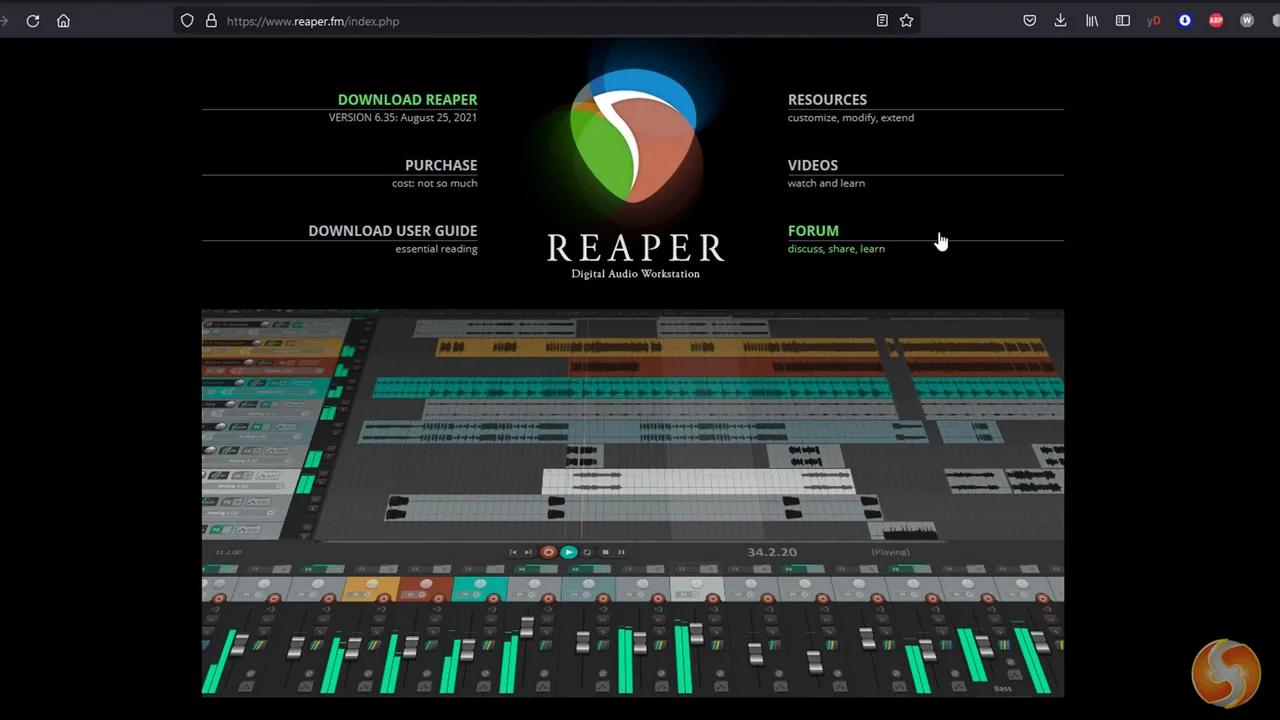Open the PURCHASE link
The width and height of the screenshot is (1280, 720).
coord(441,165)
